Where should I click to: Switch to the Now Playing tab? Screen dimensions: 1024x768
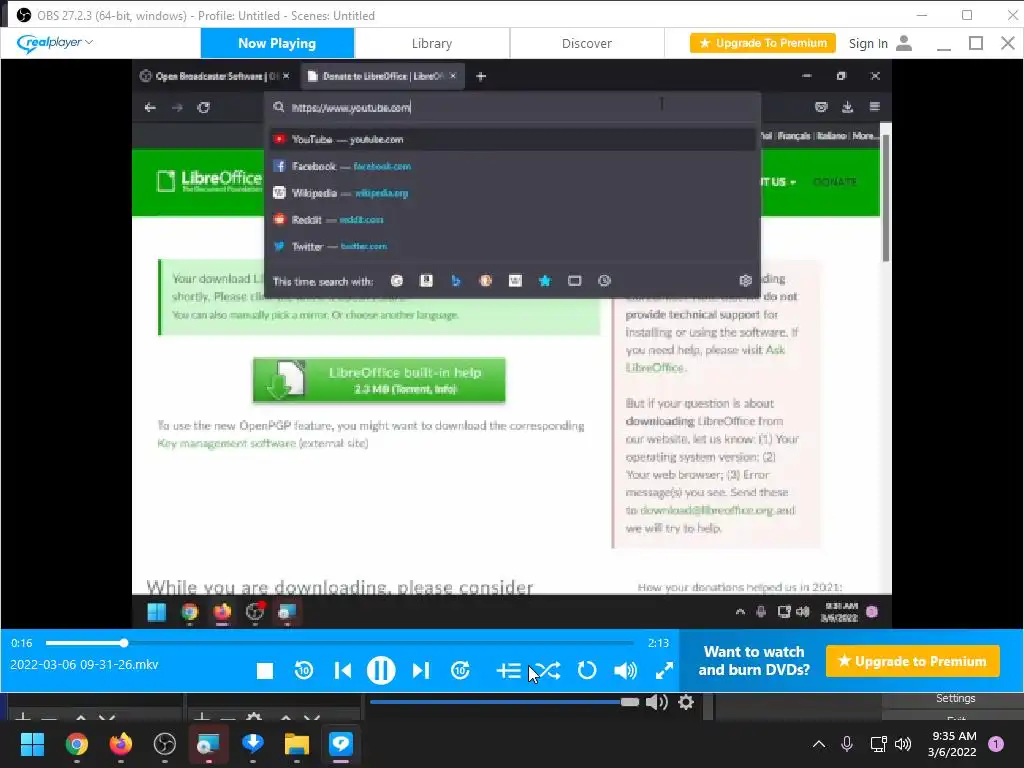point(277,43)
